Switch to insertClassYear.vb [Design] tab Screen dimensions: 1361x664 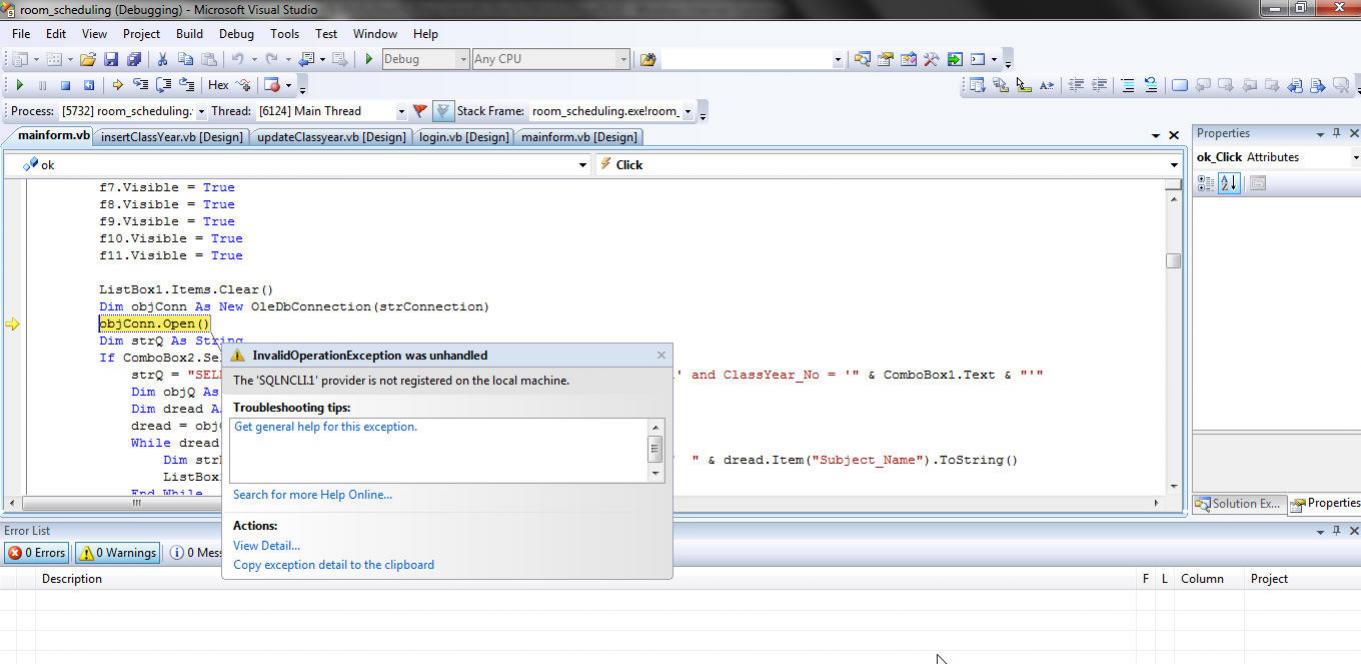(x=172, y=137)
